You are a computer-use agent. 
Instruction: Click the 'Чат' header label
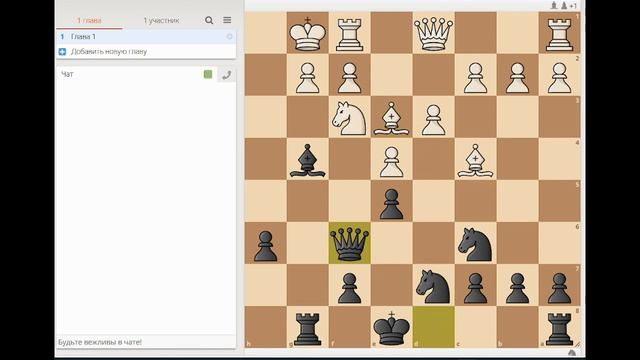click(67, 74)
